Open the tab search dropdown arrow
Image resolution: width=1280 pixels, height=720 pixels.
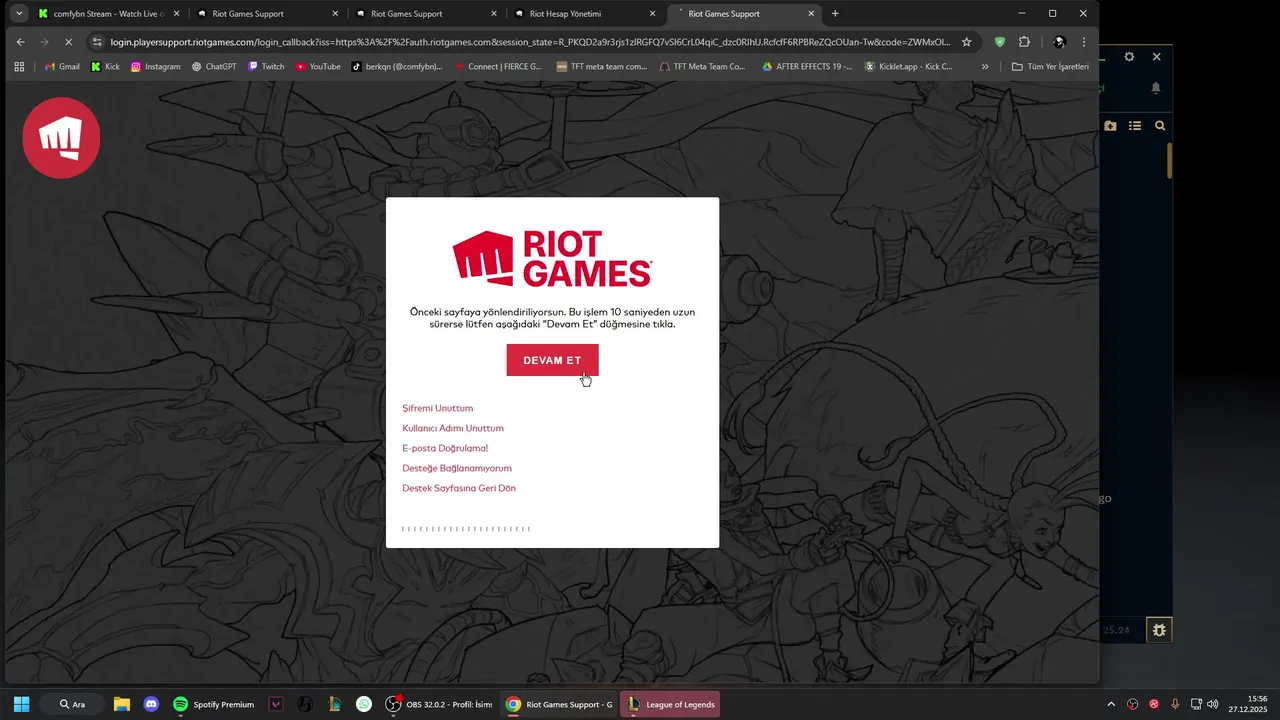point(19,14)
